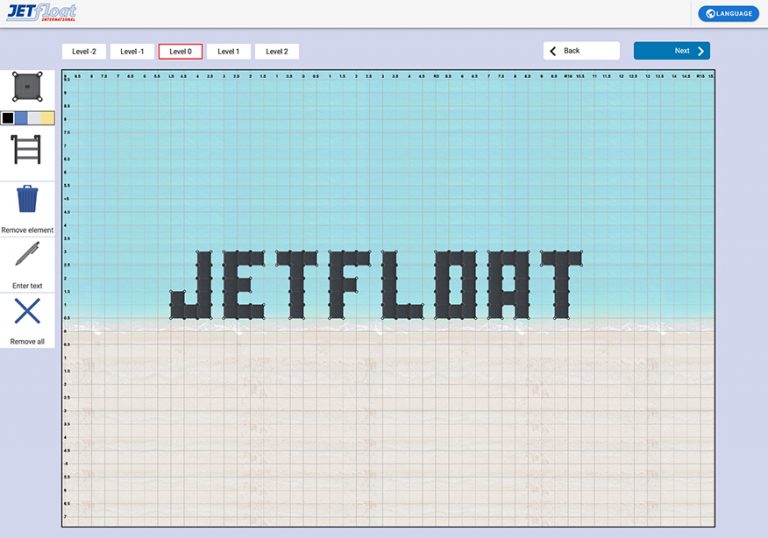Click the Remove all label
Screen dimensions: 768x538
[x=27, y=342]
